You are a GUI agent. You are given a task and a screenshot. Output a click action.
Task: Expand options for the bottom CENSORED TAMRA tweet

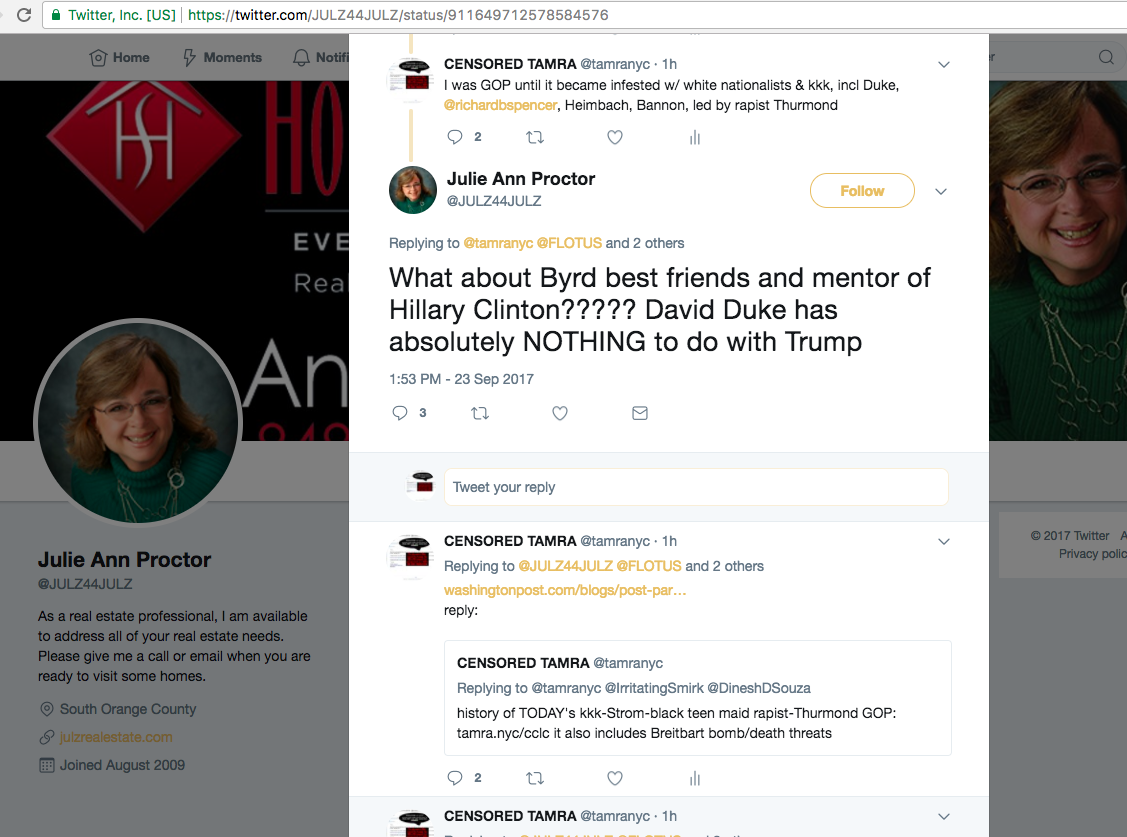pyautogui.click(x=944, y=817)
